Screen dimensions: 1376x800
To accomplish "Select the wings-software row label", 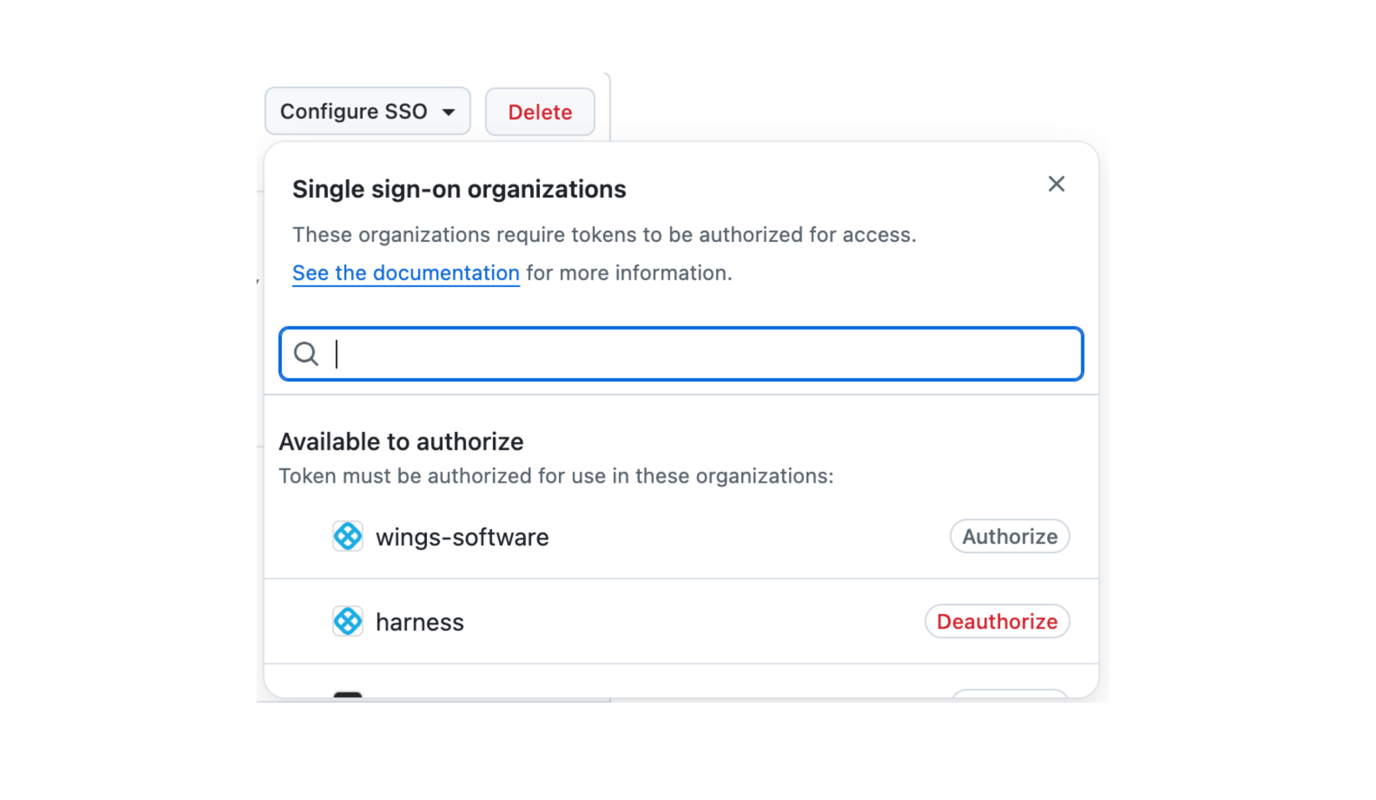I will coord(462,536).
